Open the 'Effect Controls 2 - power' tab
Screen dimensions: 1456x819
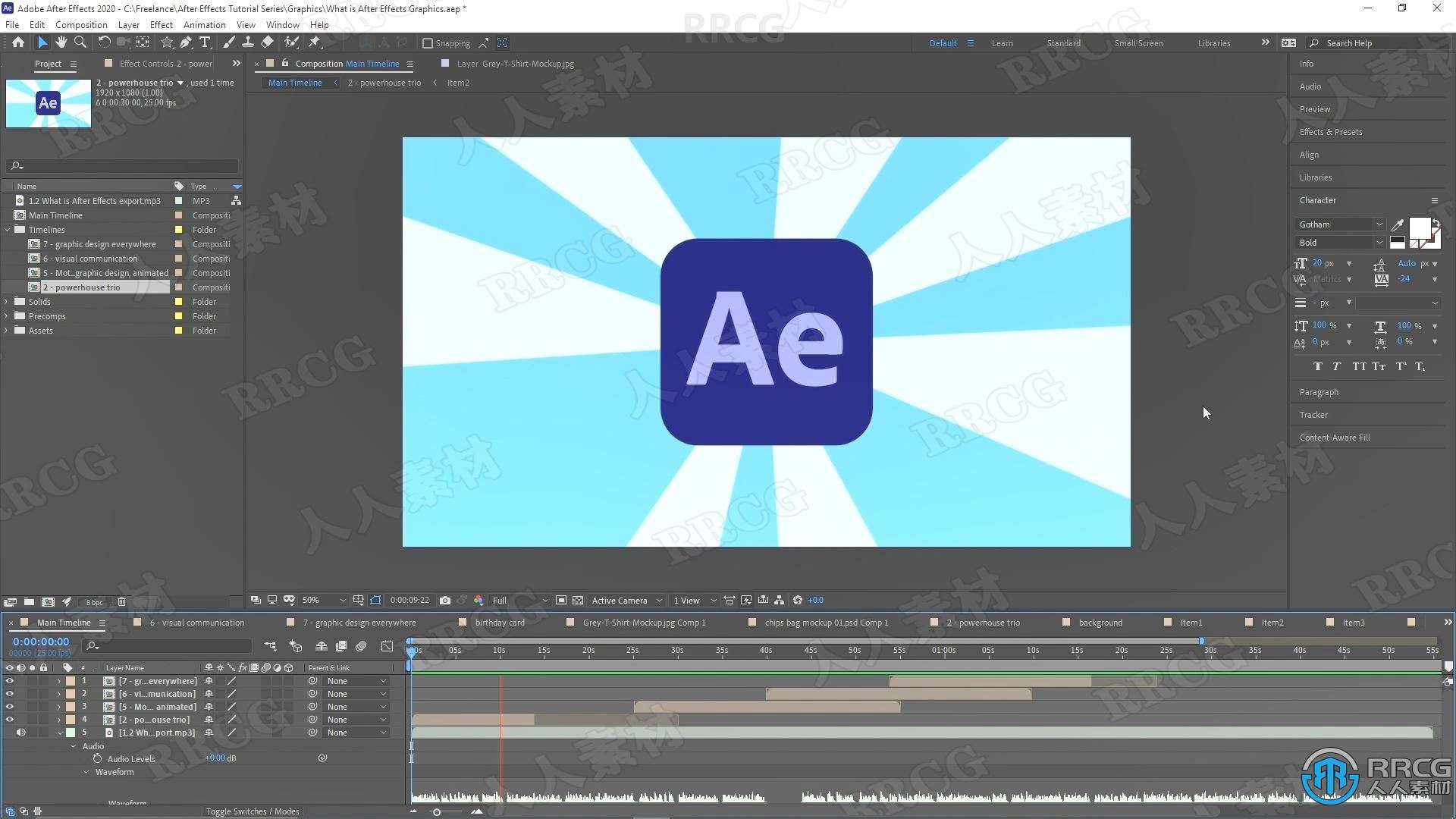click(165, 64)
